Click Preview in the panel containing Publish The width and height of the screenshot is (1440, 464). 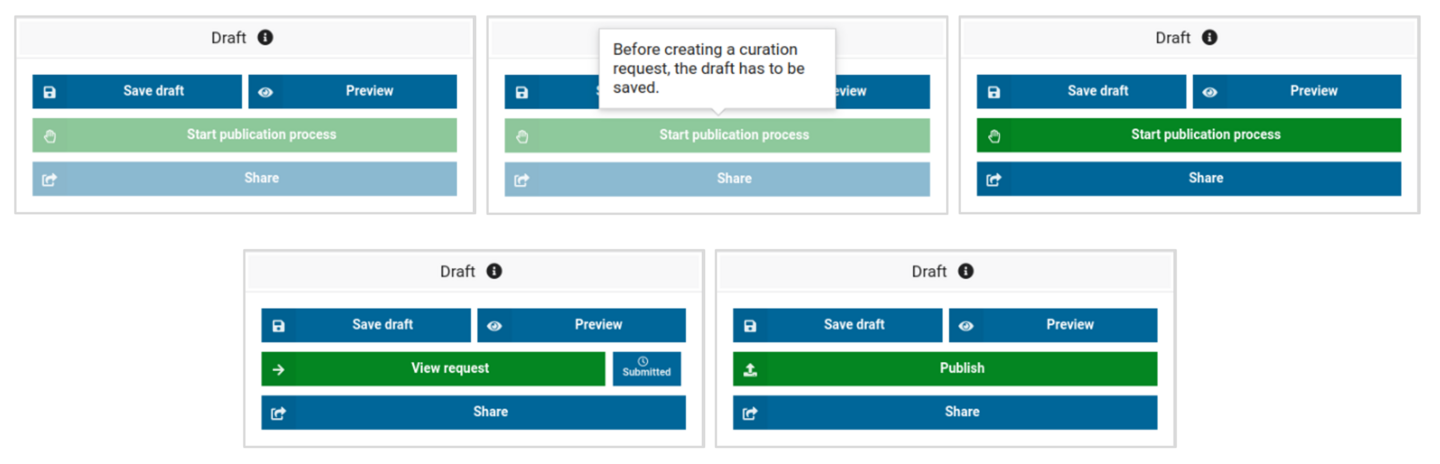[x=1069, y=325]
